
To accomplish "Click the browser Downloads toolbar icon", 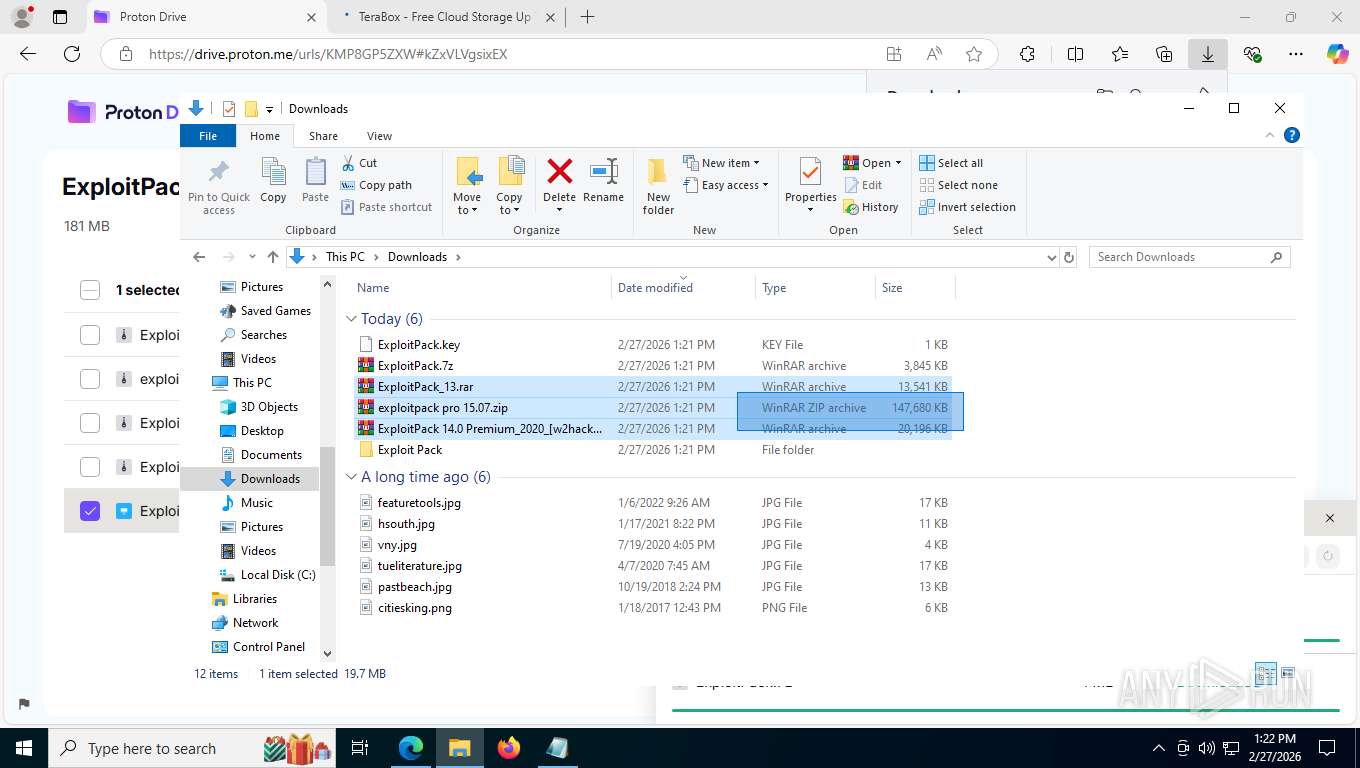I will 1207,54.
